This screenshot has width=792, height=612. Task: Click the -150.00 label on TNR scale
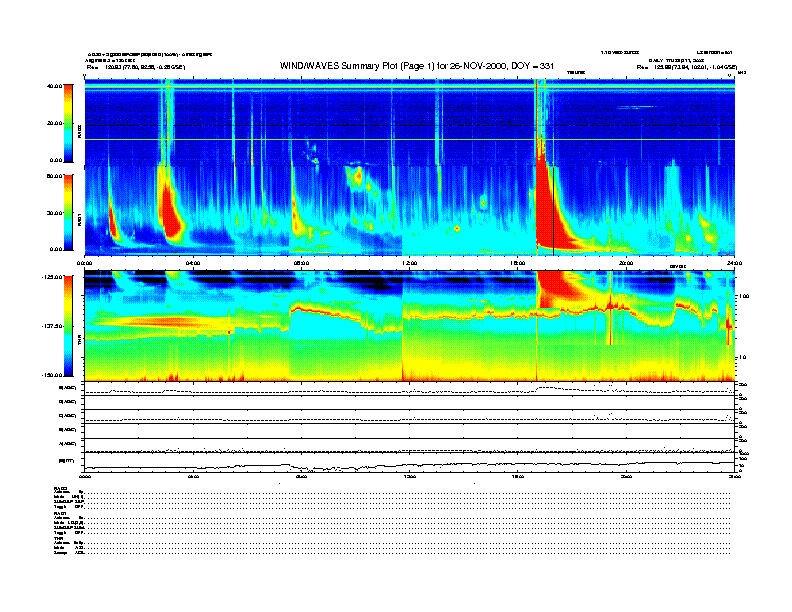[52, 375]
